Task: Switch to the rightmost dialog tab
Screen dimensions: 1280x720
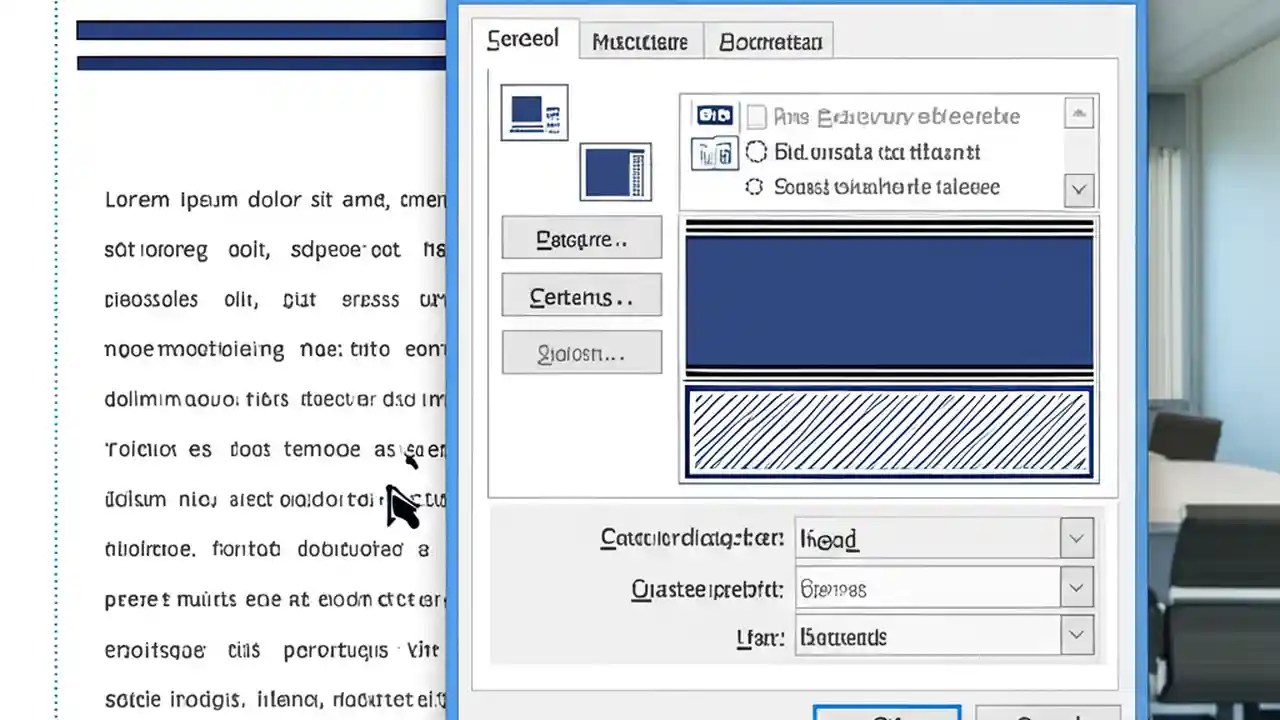Action: tap(769, 41)
